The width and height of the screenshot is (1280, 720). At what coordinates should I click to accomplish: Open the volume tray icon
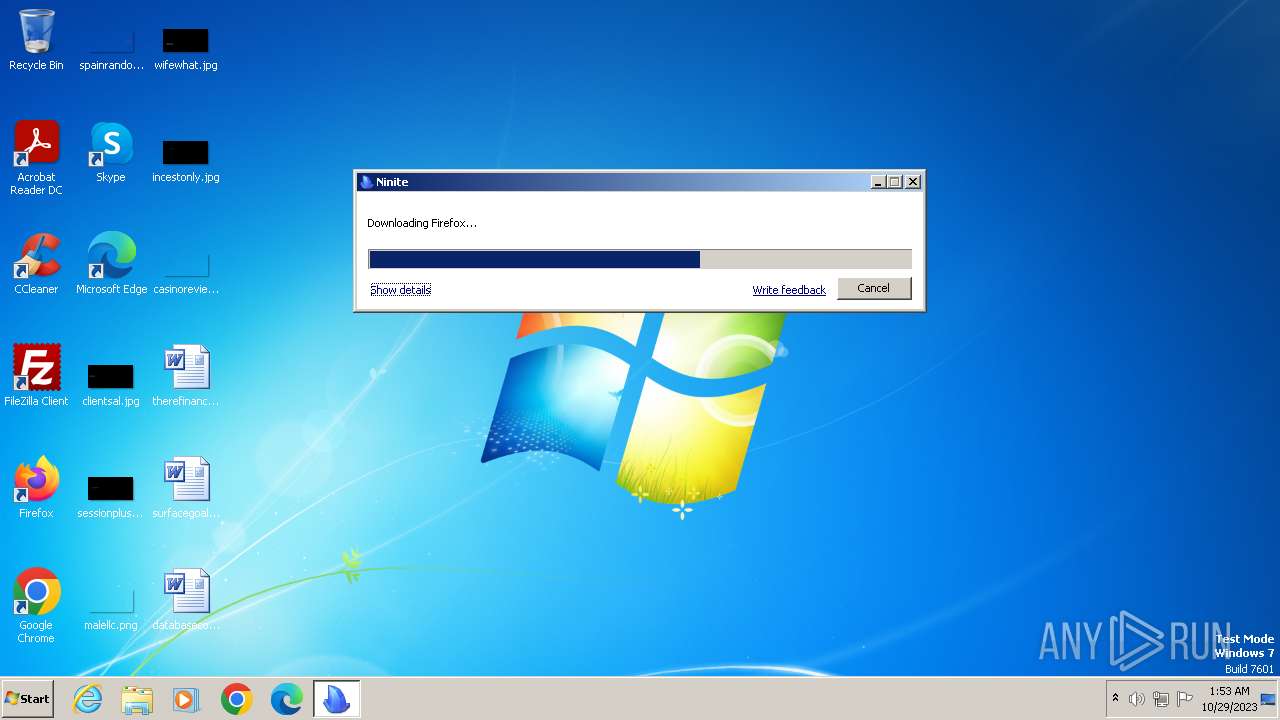[x=1137, y=699]
